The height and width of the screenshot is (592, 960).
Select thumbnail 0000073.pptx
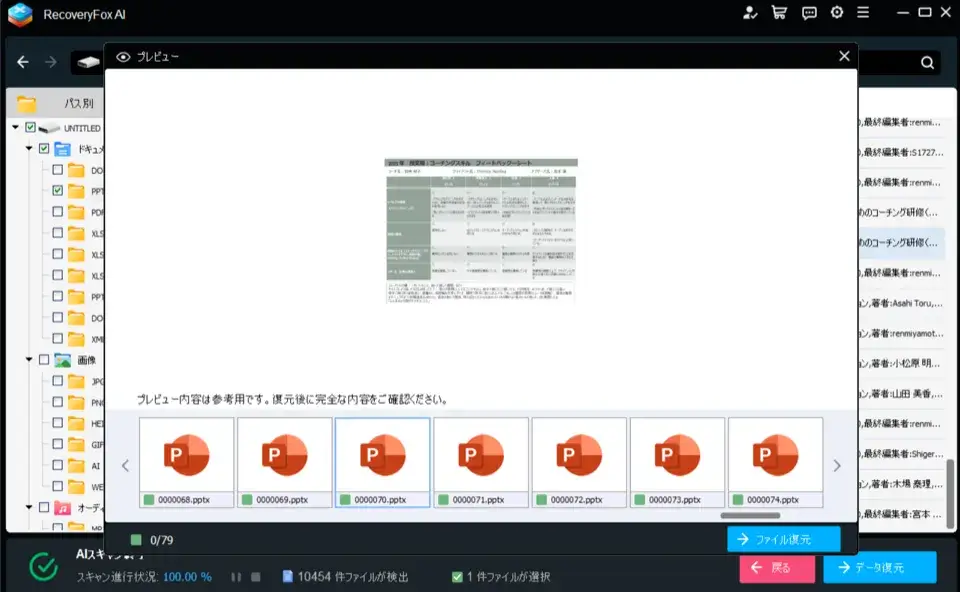[677, 462]
